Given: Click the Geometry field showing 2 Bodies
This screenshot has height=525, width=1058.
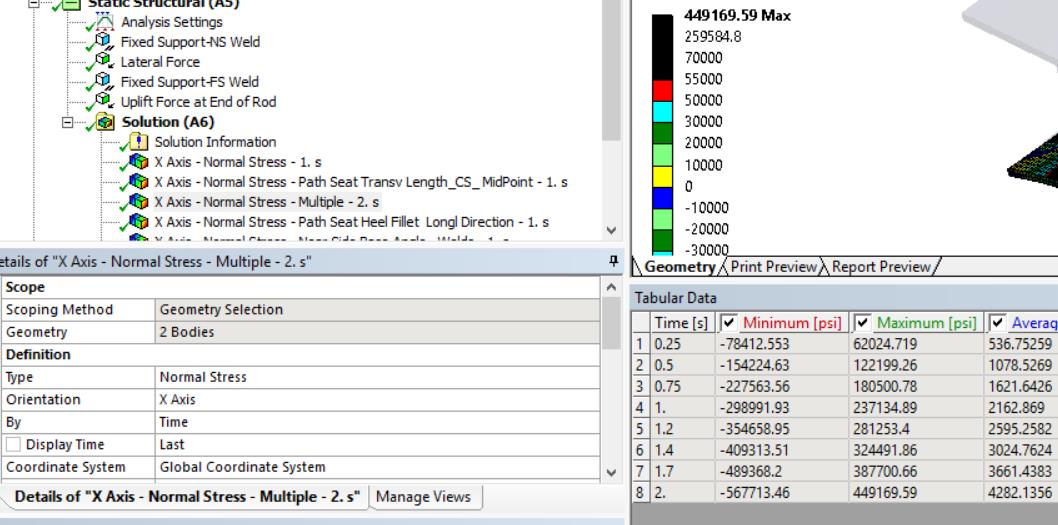Looking at the screenshot, I should (x=377, y=332).
